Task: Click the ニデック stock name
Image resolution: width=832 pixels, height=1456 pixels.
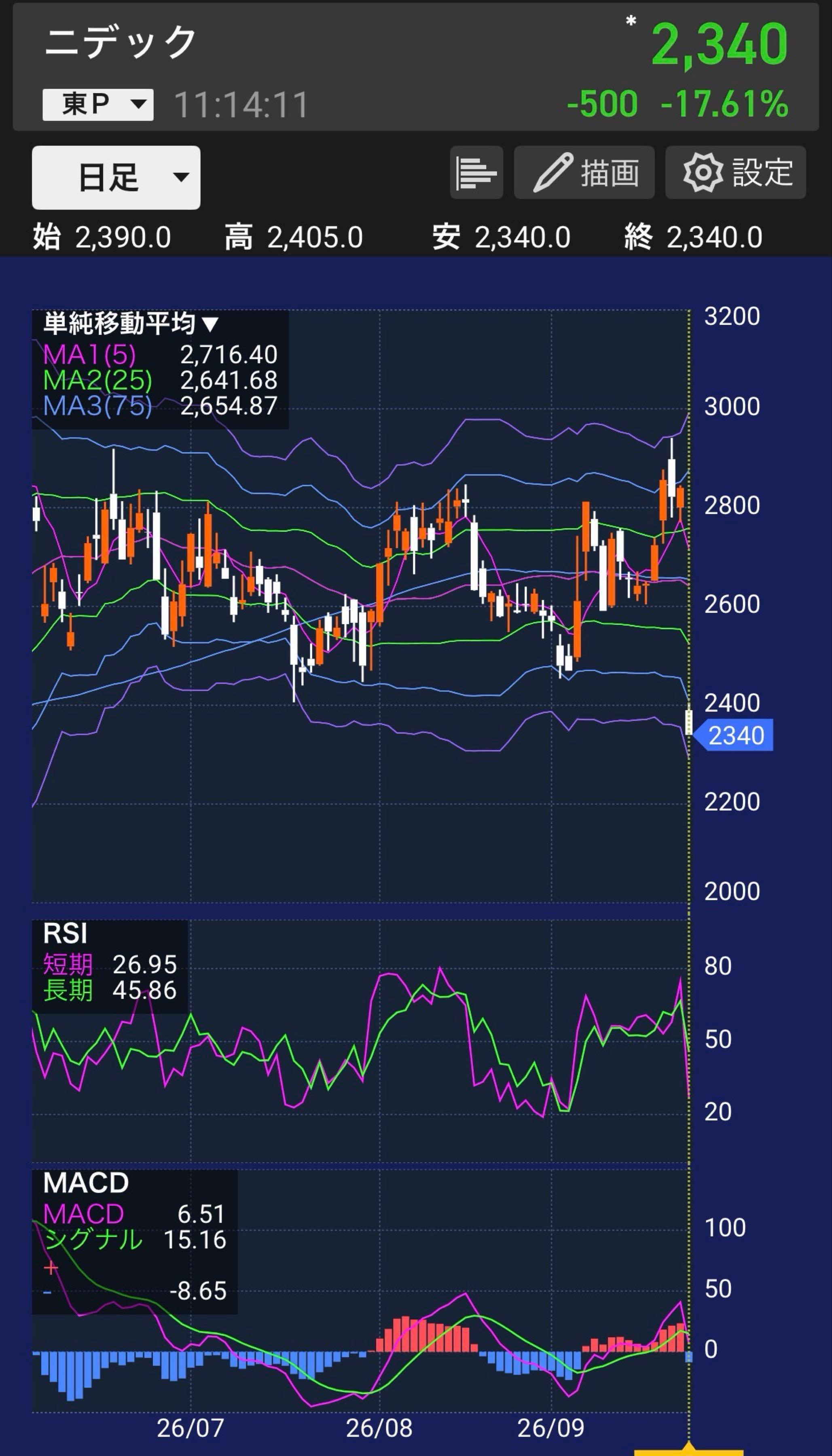Action: click(121, 42)
